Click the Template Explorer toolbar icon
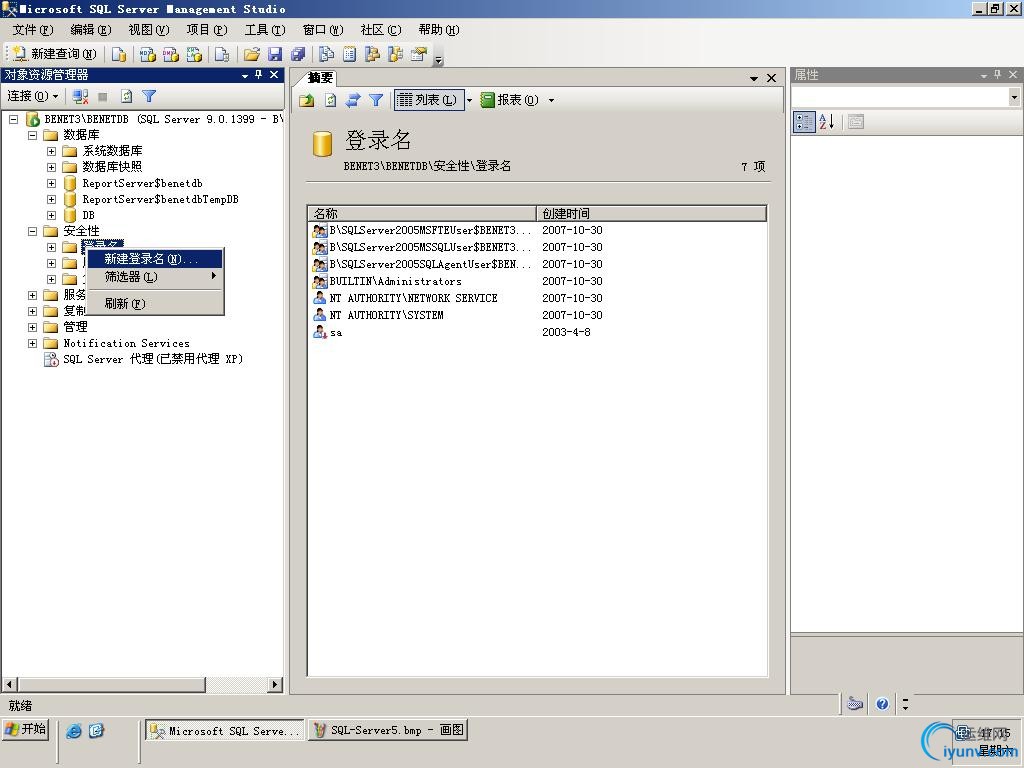 pos(395,54)
